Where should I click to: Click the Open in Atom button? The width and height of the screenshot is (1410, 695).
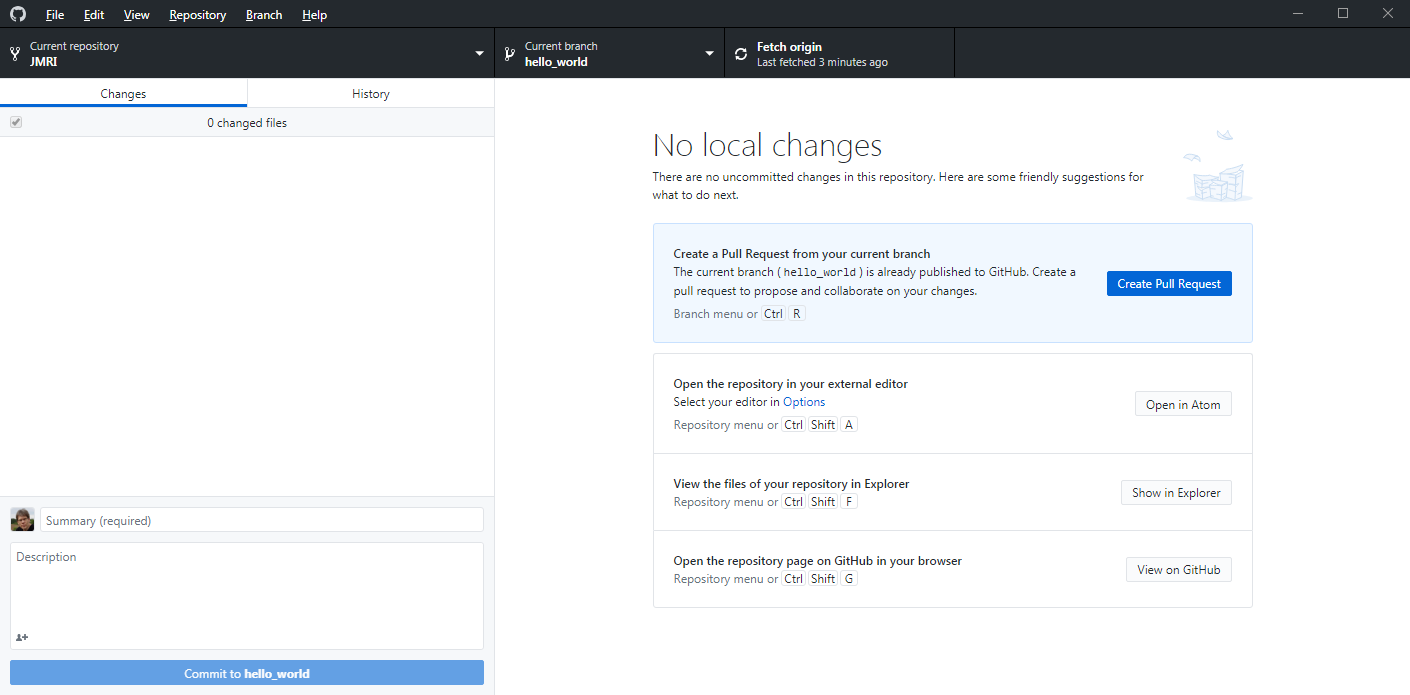(x=1183, y=405)
